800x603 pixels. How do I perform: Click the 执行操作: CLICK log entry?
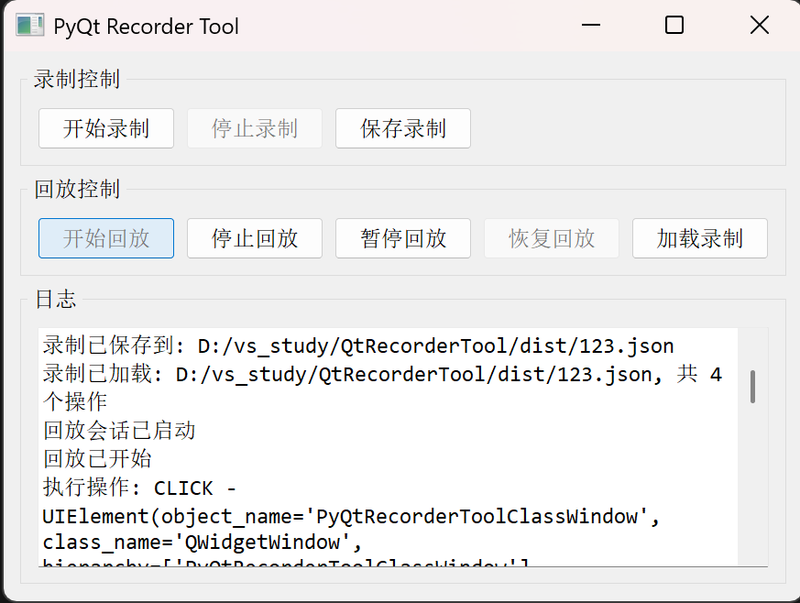point(139,488)
